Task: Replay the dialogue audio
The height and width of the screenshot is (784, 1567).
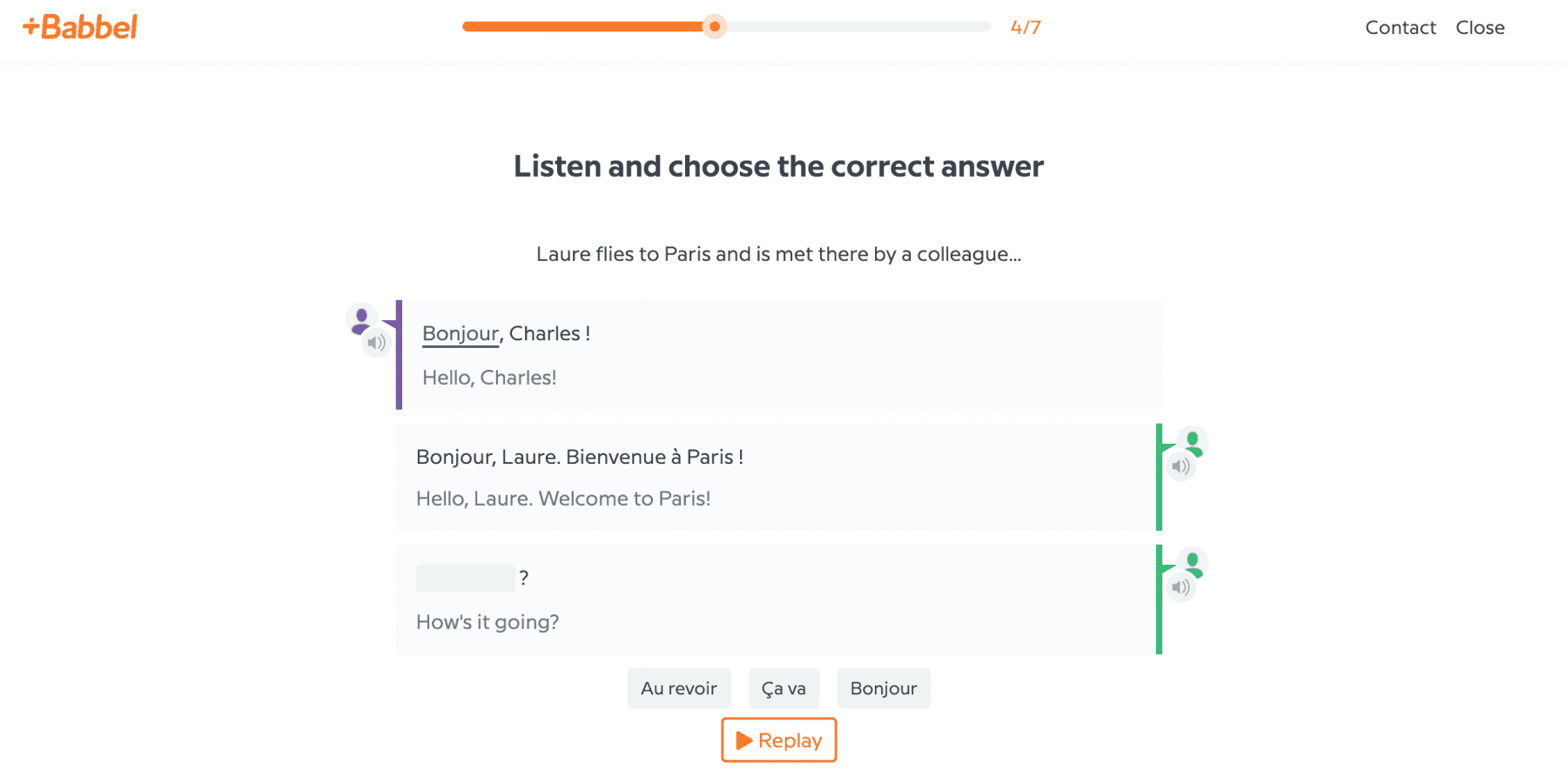Action: pos(778,740)
